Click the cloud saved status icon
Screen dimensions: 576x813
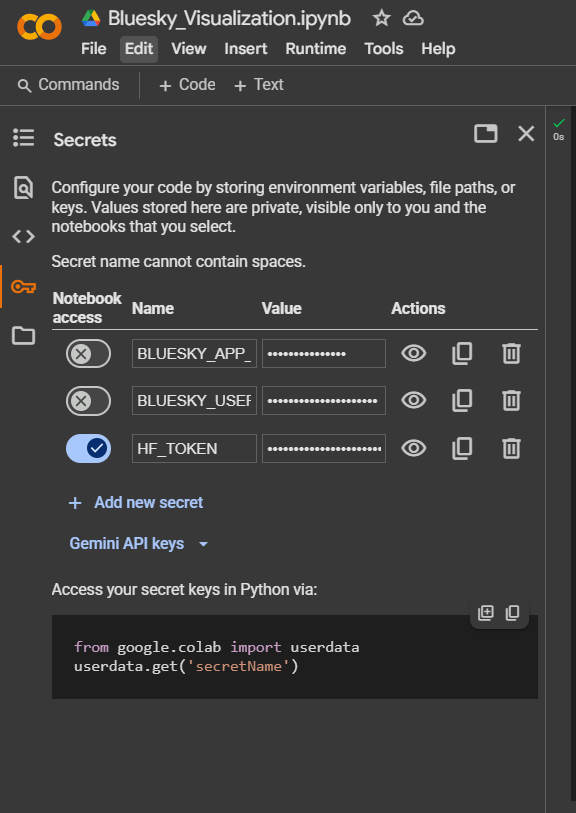[413, 19]
